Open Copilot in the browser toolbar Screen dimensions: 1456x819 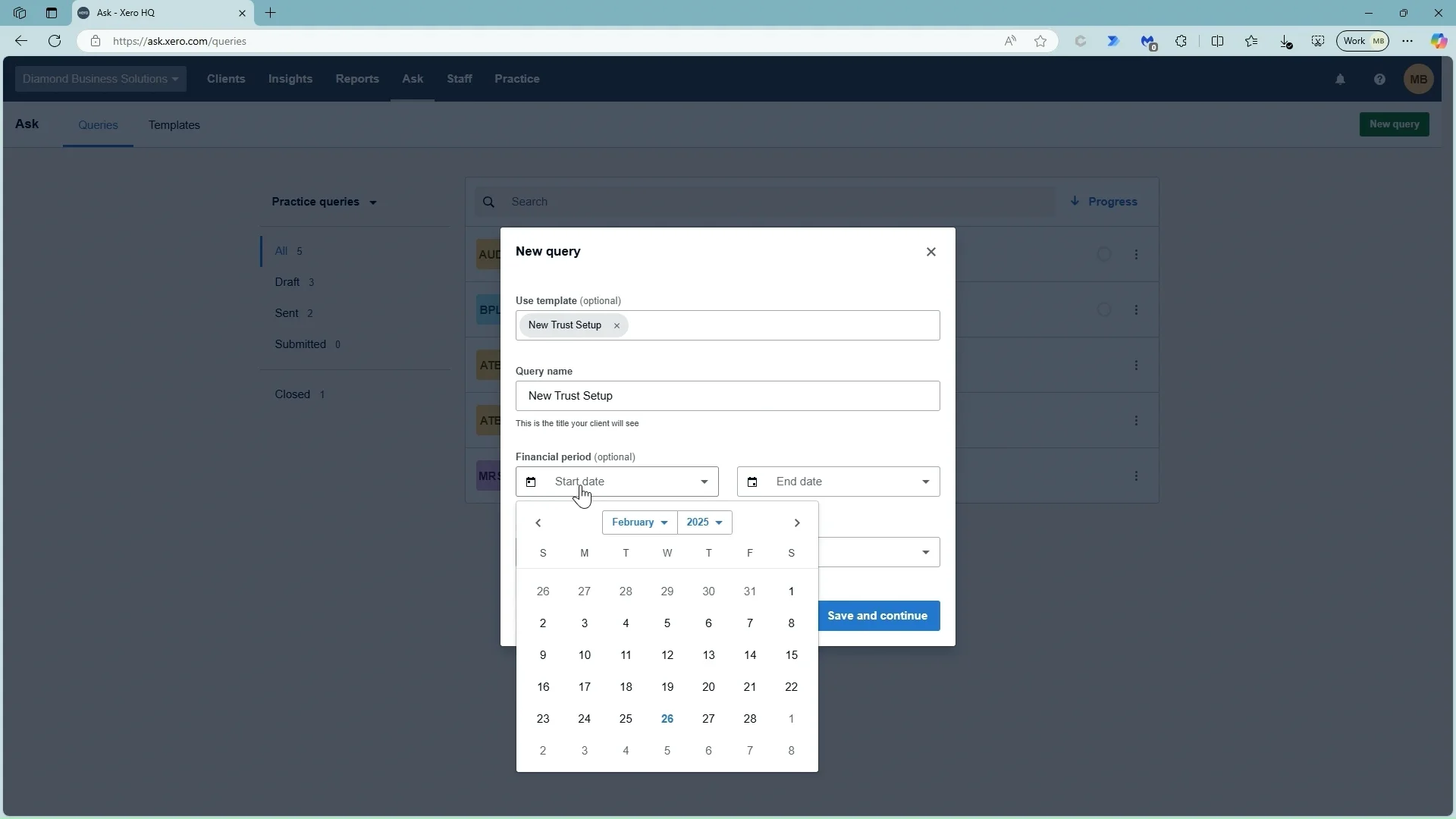click(x=1439, y=41)
